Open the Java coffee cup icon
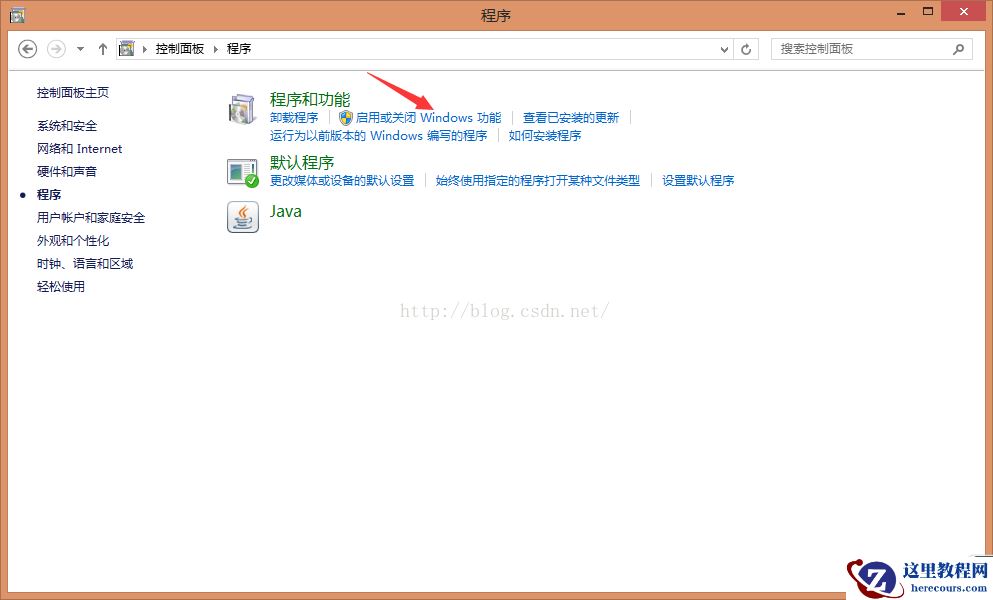This screenshot has width=993, height=600. pos(241,218)
